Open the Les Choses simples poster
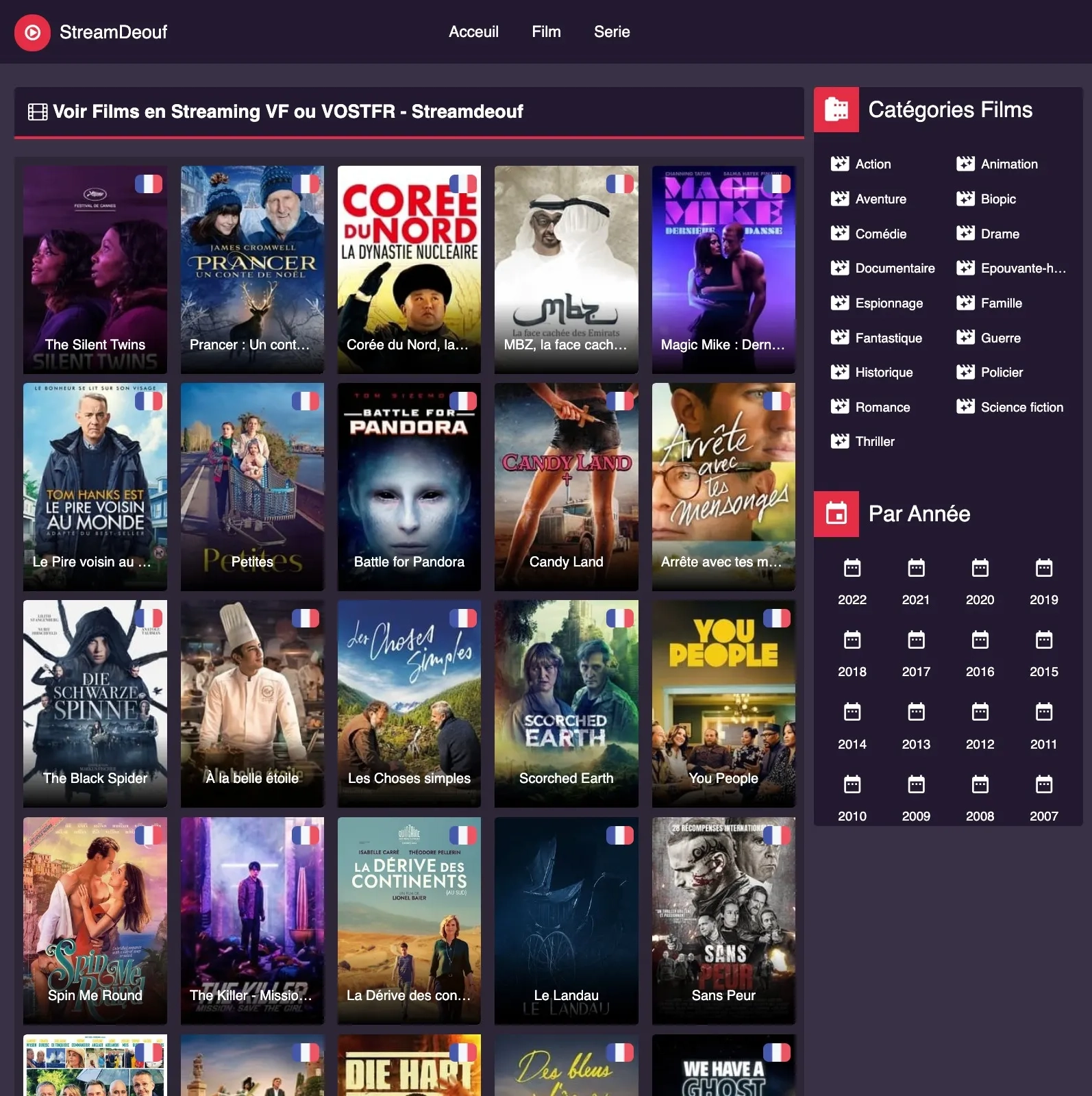This screenshot has height=1096, width=1092. tap(409, 703)
